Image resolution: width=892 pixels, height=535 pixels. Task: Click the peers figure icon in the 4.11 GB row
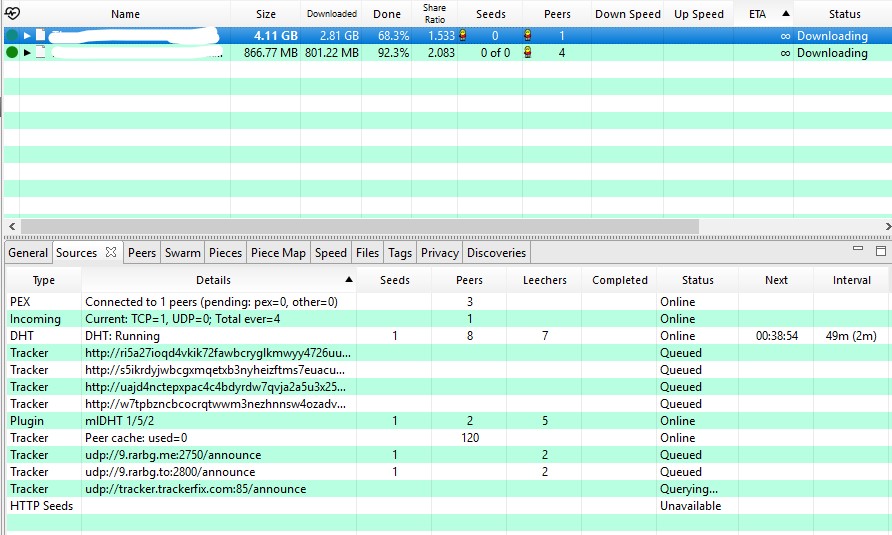(x=527, y=35)
